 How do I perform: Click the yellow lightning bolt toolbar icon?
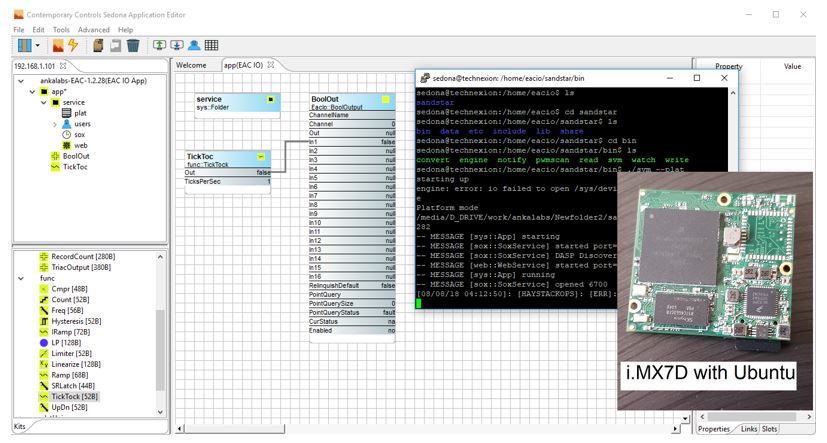[x=73, y=45]
